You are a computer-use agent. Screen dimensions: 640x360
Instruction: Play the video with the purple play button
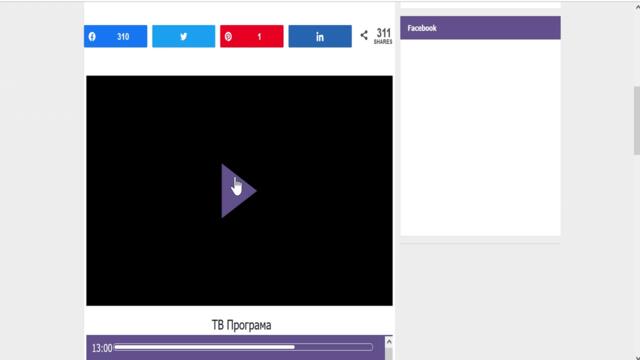tap(238, 191)
